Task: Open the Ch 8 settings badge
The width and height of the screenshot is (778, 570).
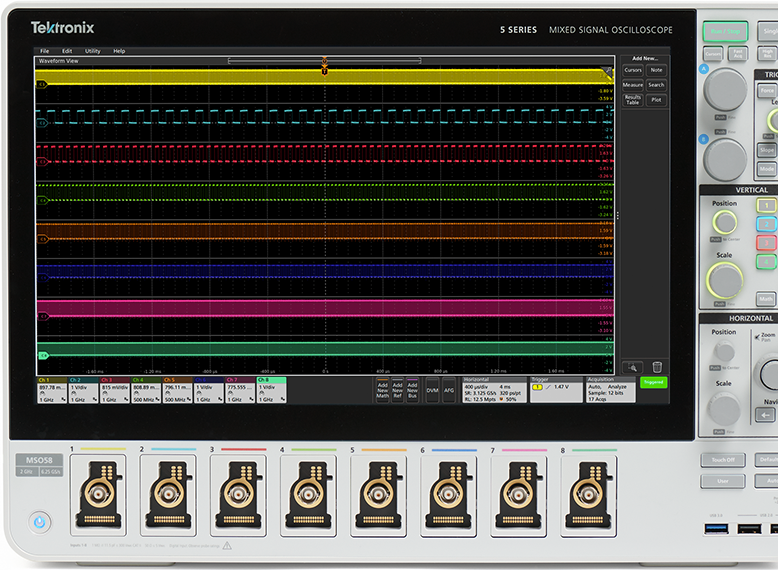Action: tap(271, 390)
